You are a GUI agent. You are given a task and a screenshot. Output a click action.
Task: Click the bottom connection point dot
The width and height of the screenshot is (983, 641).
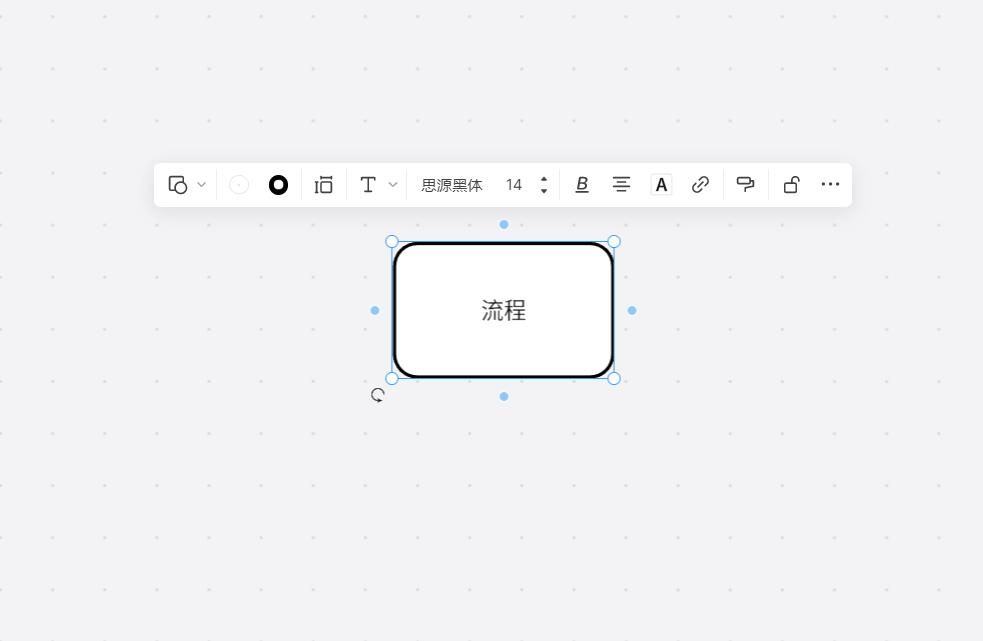coord(504,396)
